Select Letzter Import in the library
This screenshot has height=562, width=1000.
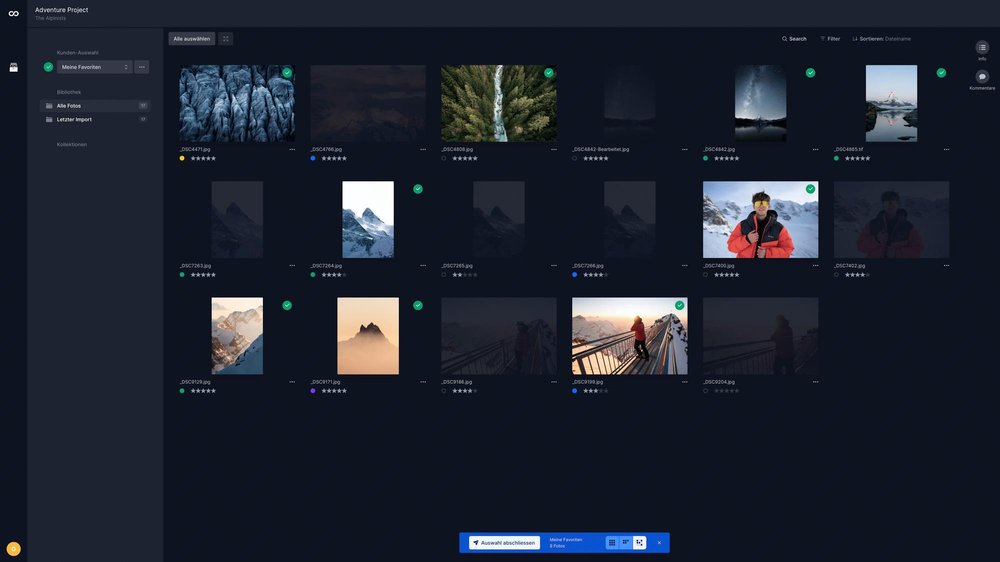pos(95,119)
